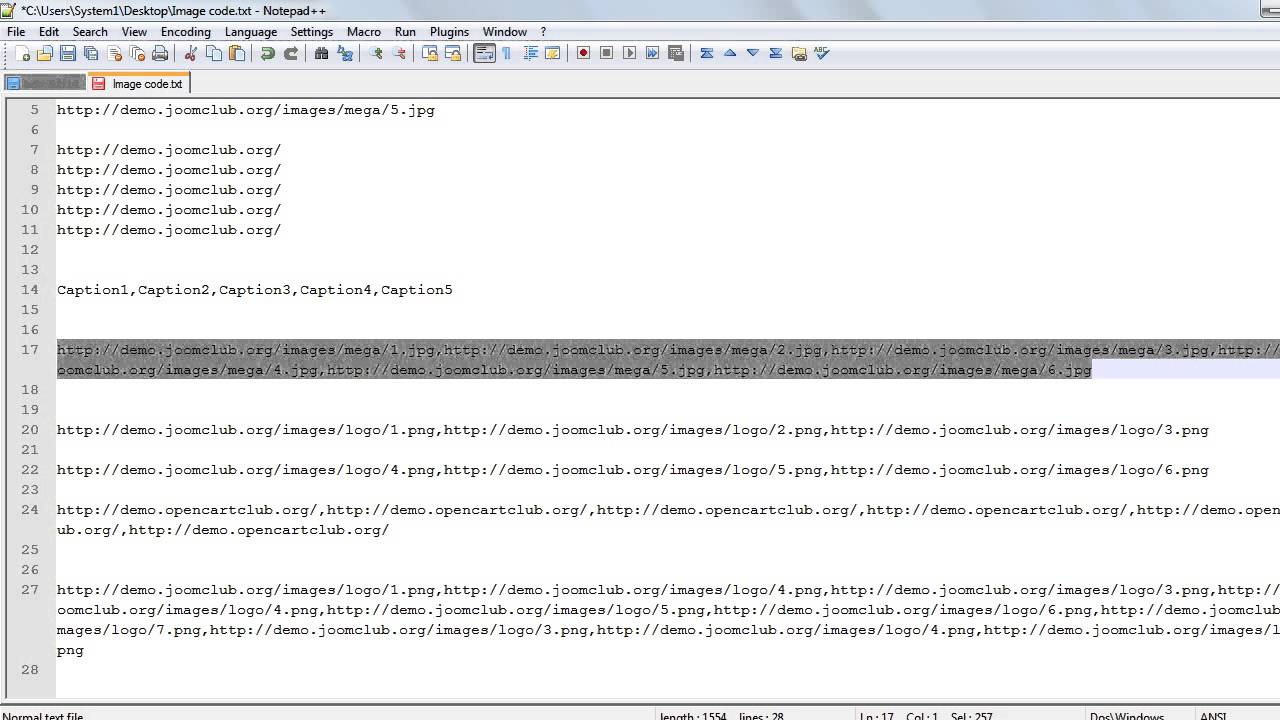1280x720 pixels.
Task: Play back recorded macro with play icon
Action: [630, 54]
